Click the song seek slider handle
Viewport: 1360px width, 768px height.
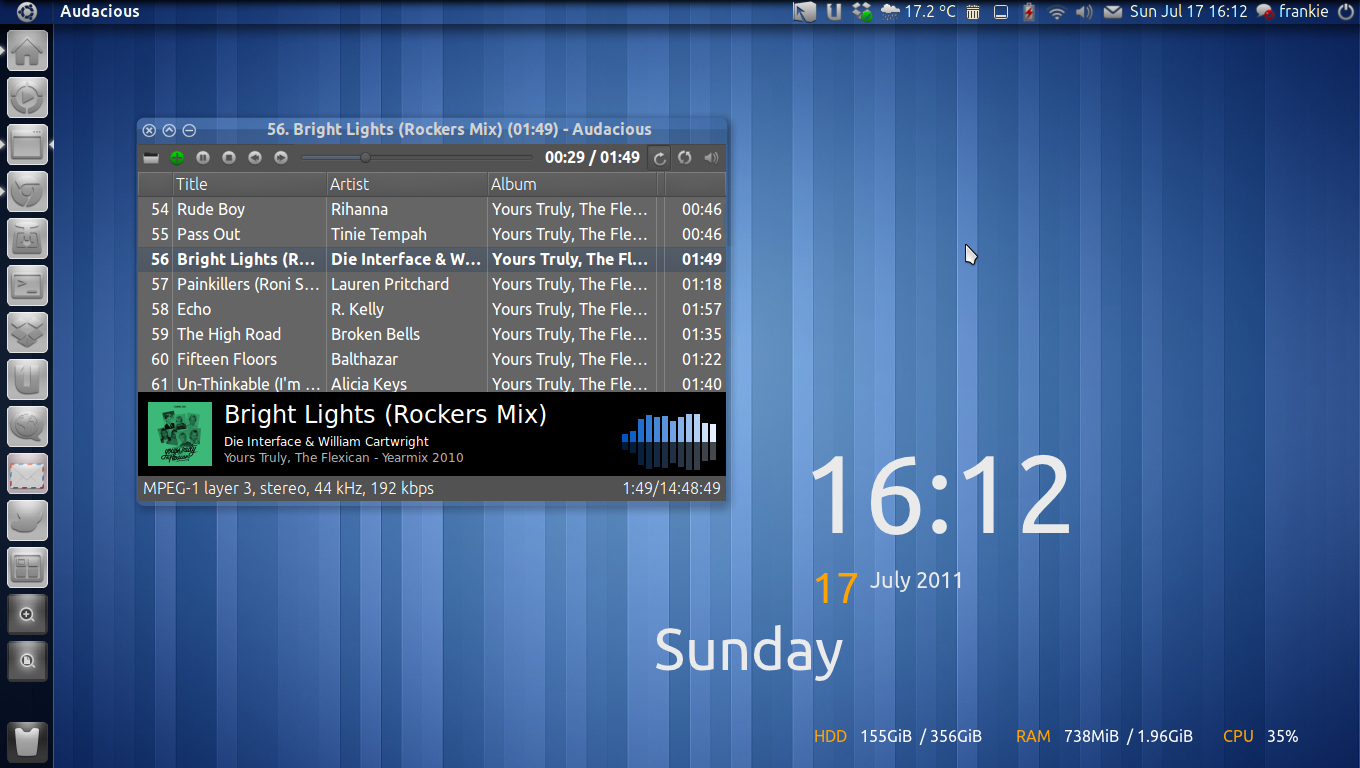(x=365, y=157)
